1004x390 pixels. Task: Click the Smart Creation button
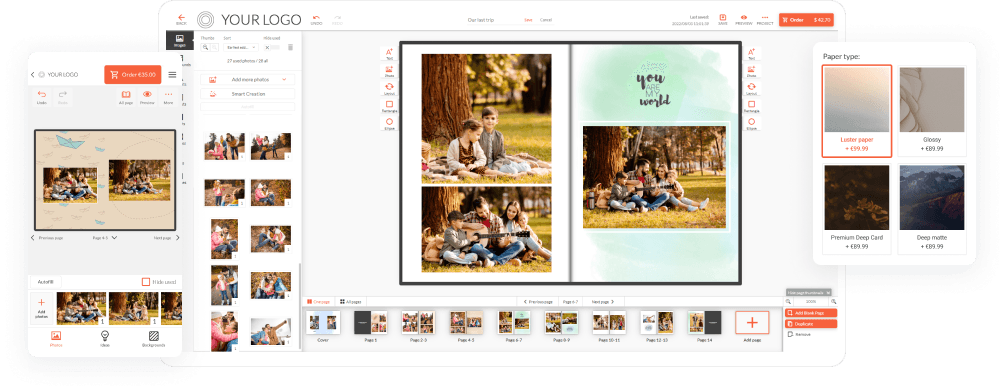point(248,93)
